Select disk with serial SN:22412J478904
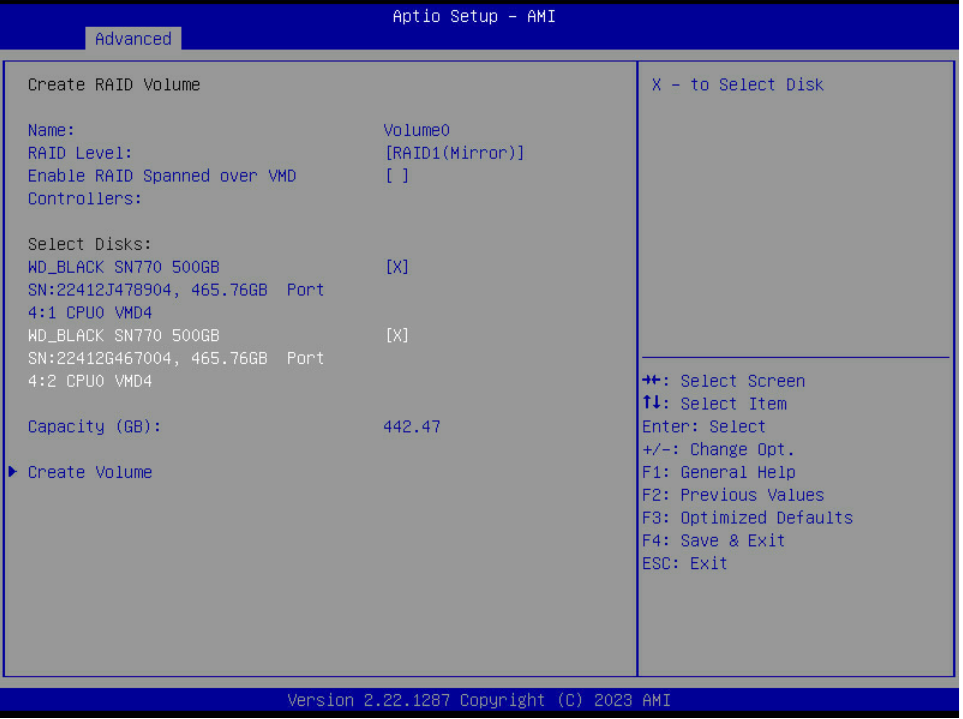The width and height of the screenshot is (963, 719). [x=176, y=289]
